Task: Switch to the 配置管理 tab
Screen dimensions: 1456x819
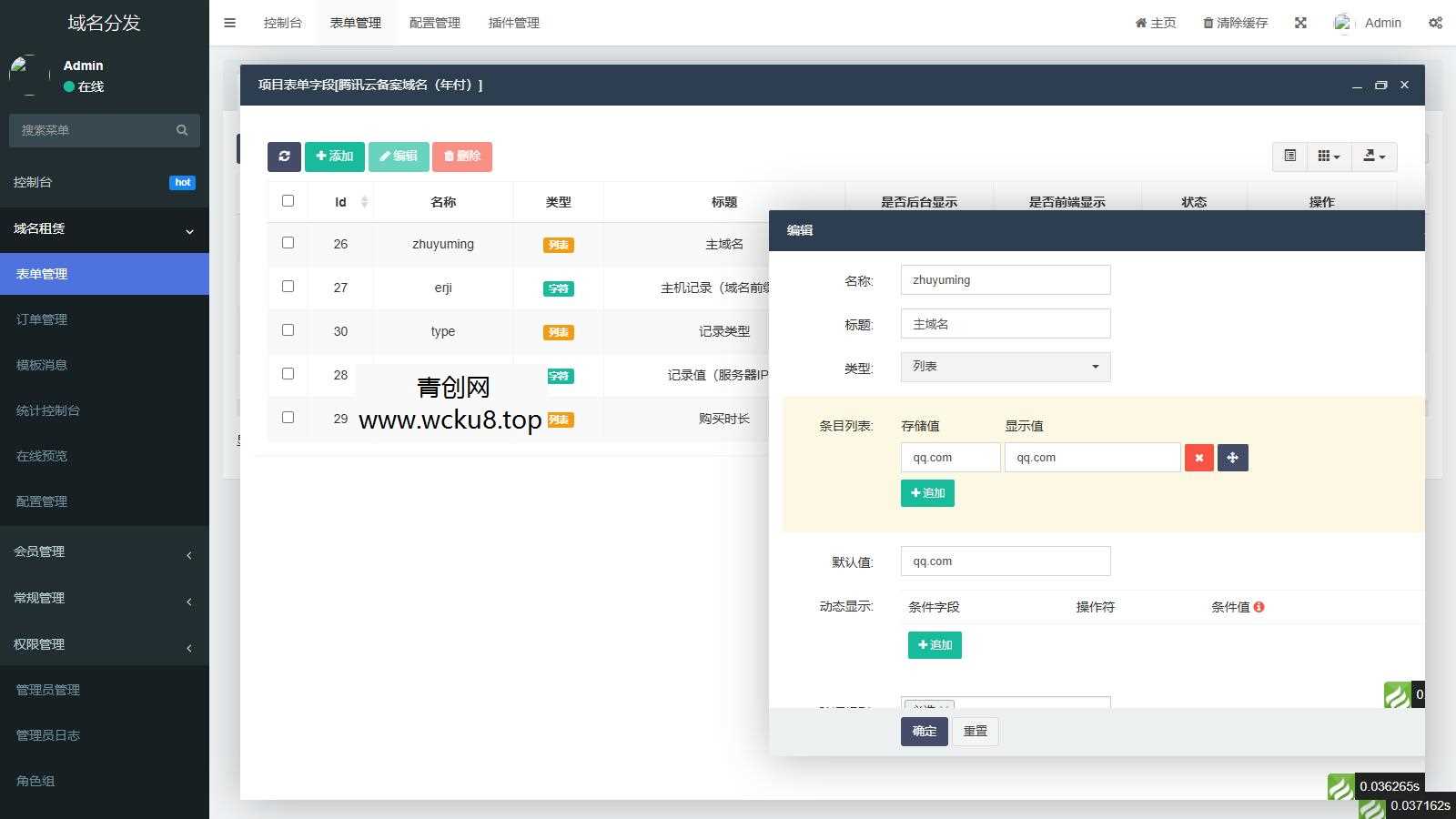Action: (434, 22)
